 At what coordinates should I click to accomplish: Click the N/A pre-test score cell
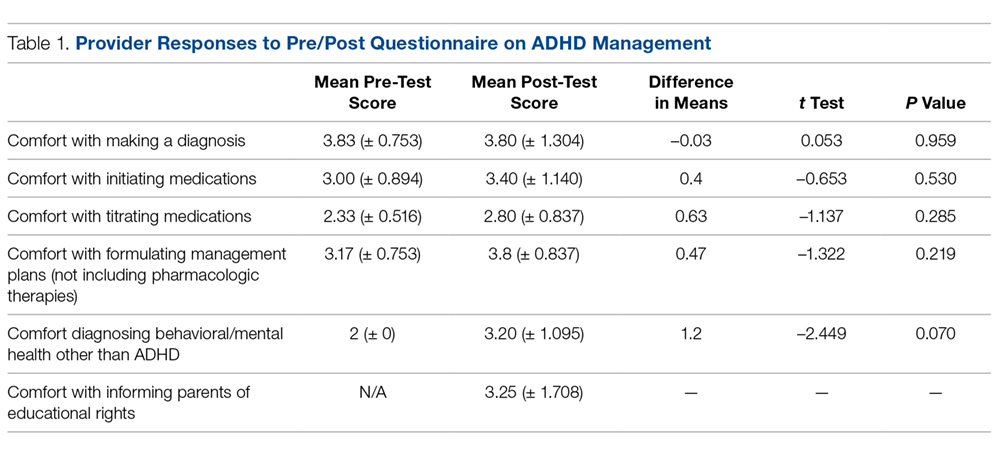(x=373, y=393)
